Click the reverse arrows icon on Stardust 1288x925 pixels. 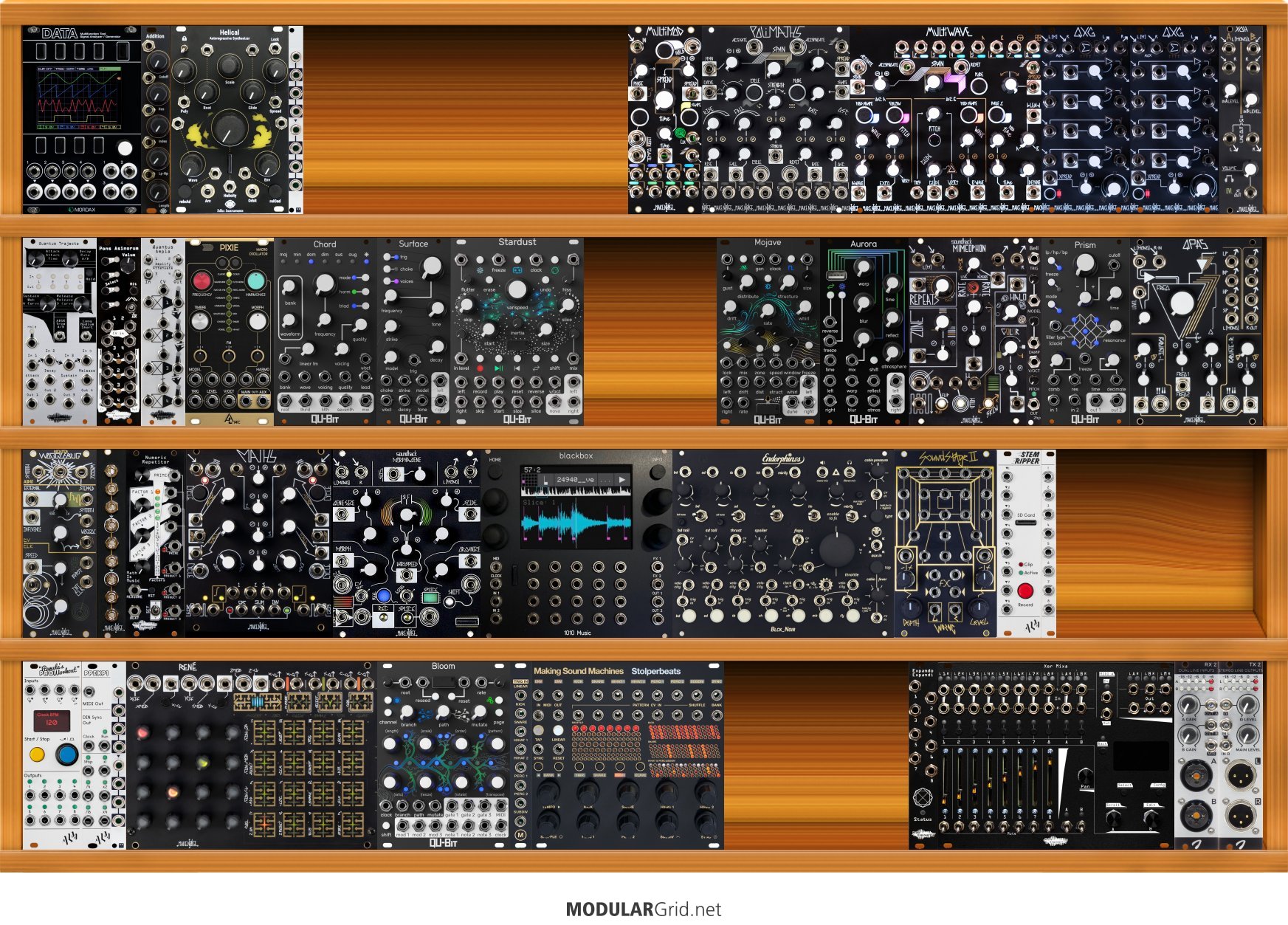[x=536, y=368]
